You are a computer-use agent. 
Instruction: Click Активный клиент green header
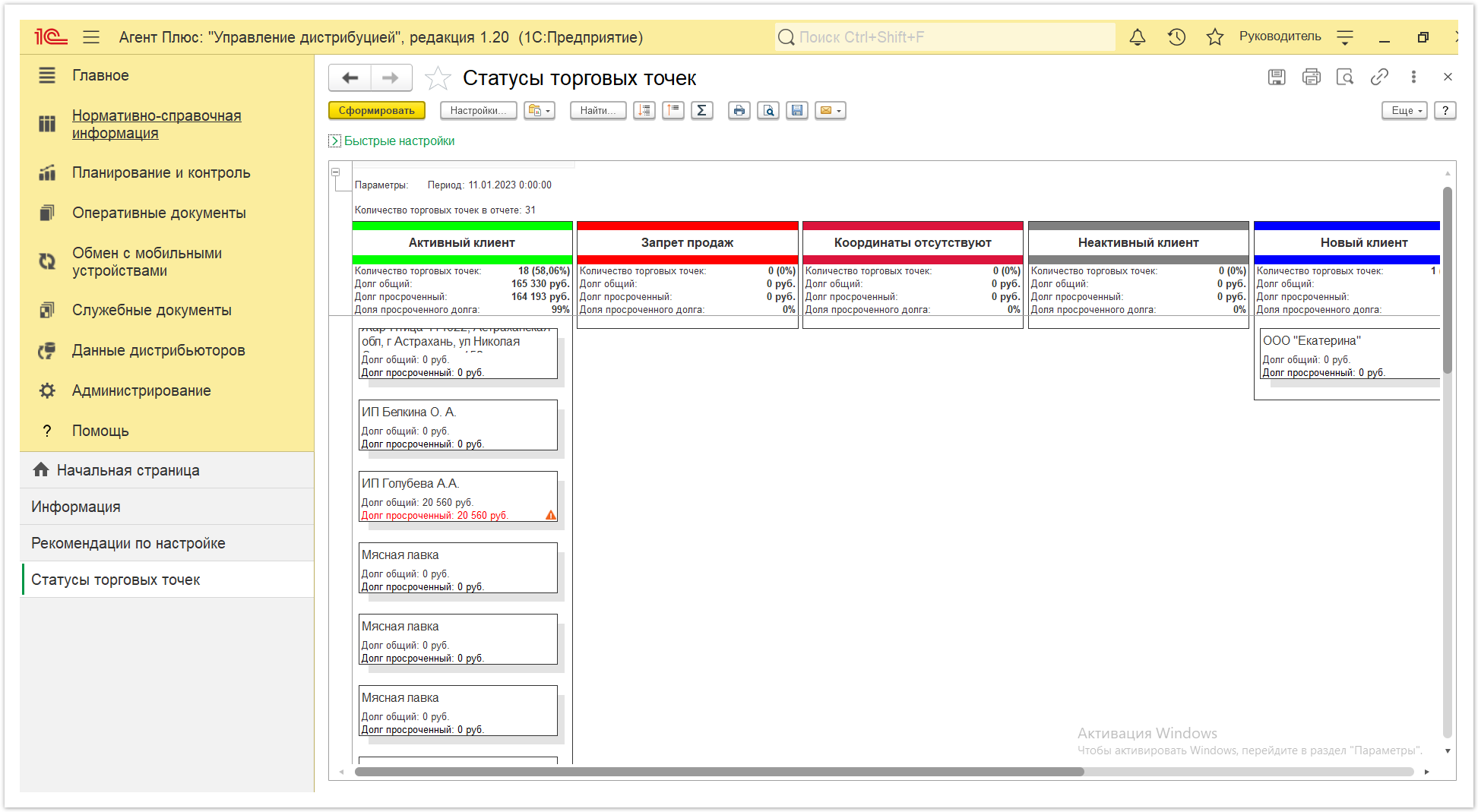click(462, 242)
